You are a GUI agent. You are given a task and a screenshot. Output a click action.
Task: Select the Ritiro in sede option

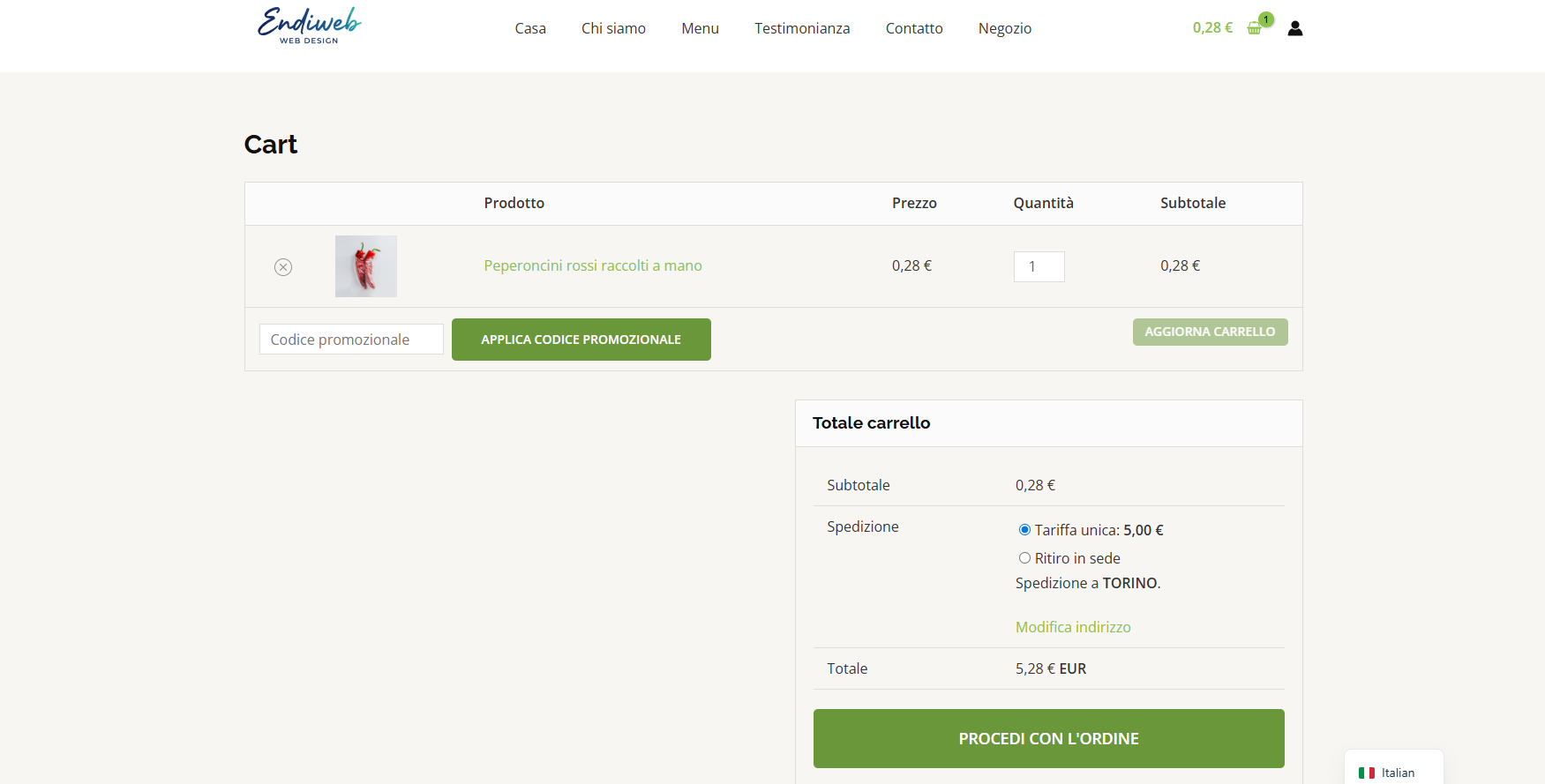(1024, 558)
